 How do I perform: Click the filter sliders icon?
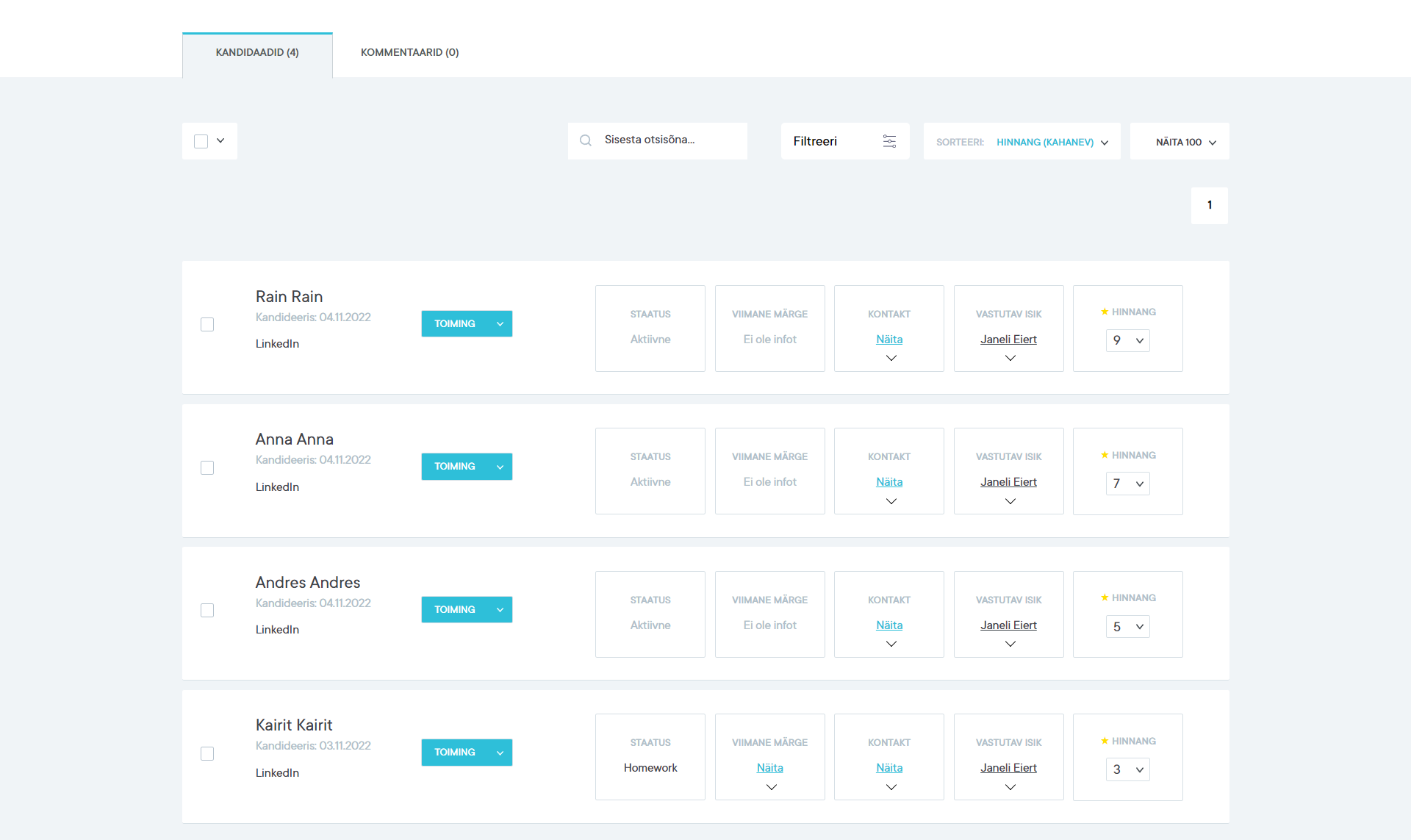pyautogui.click(x=889, y=141)
